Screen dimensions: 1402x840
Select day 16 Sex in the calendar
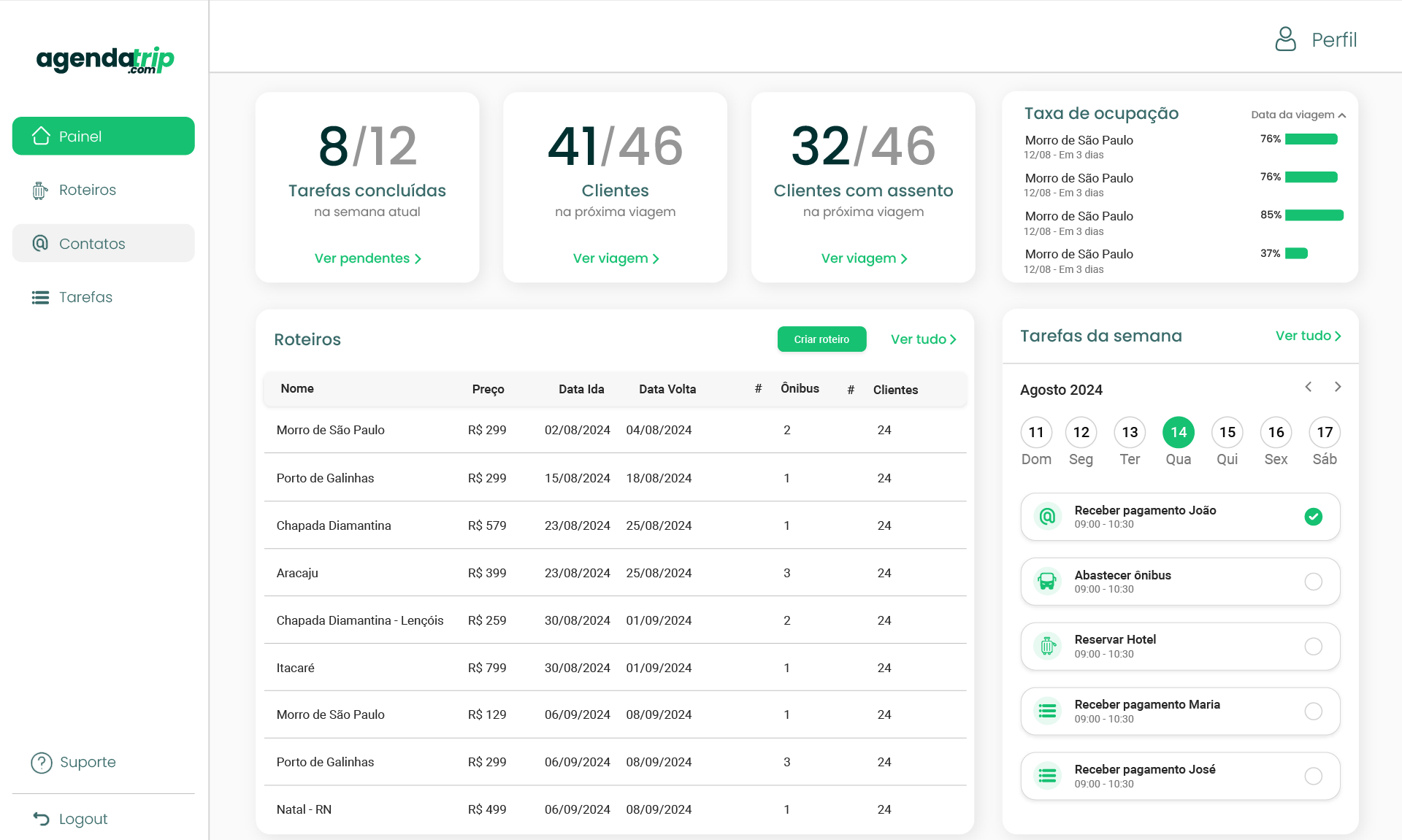coord(1276,433)
